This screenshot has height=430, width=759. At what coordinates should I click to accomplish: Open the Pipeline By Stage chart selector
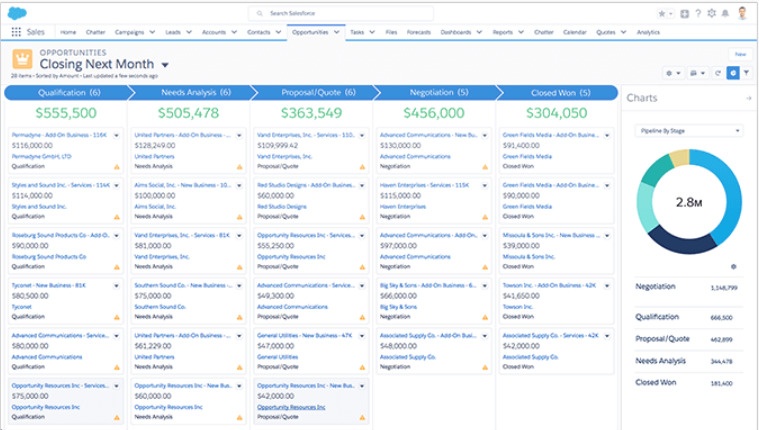coord(689,131)
